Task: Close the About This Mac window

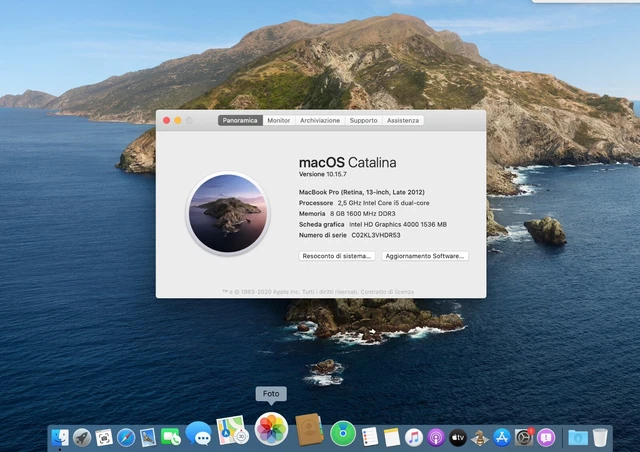Action: click(x=167, y=120)
